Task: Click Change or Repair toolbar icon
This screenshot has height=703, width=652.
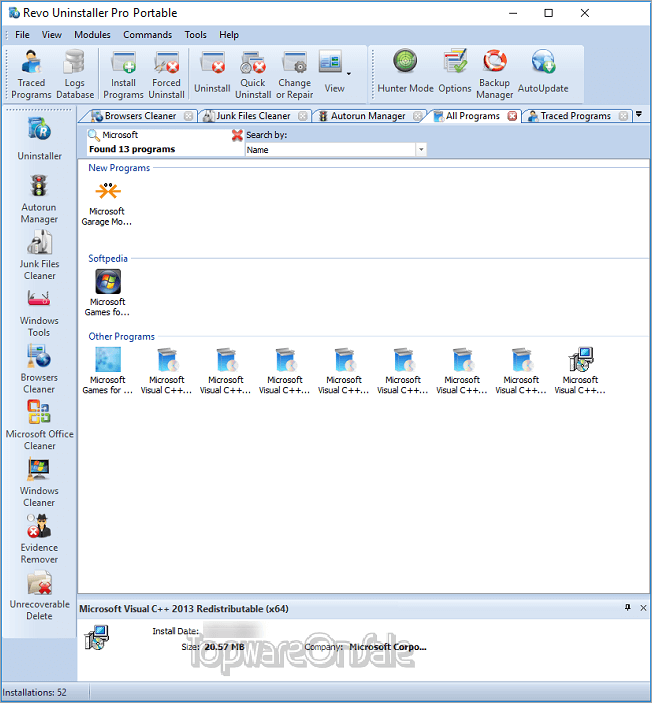Action: [x=295, y=74]
